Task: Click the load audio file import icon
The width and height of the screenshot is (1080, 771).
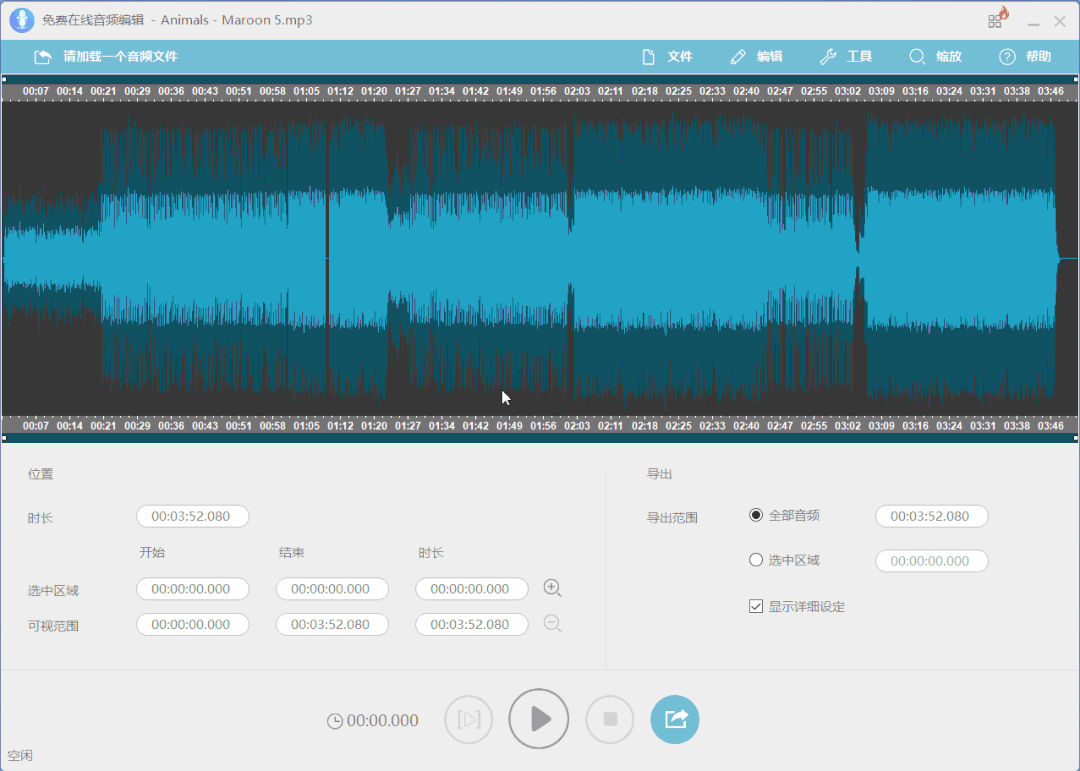Action: (x=43, y=56)
